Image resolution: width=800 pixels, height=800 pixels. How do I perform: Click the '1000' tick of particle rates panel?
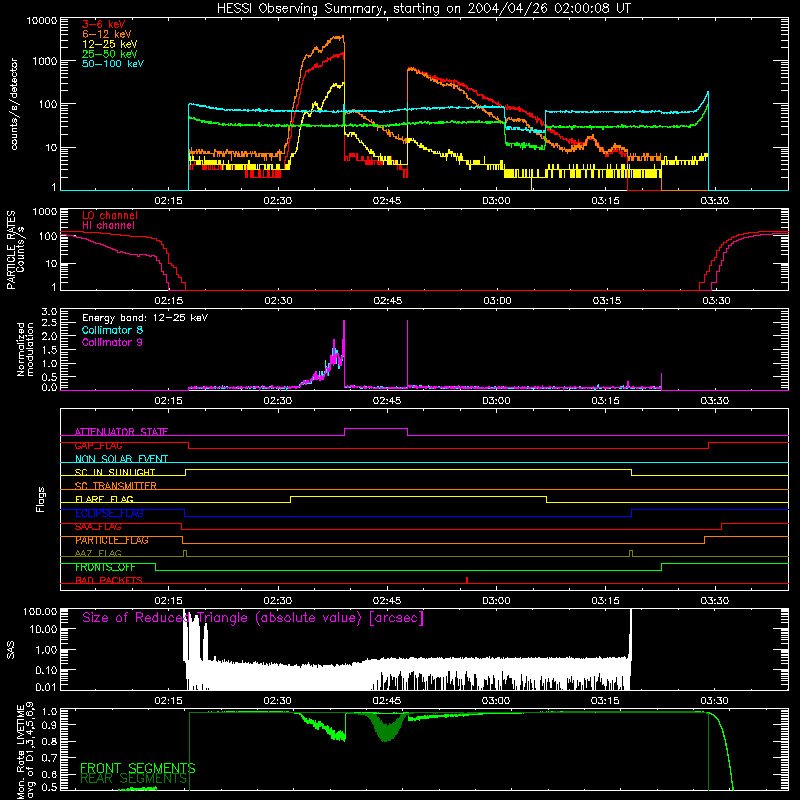click(x=45, y=212)
